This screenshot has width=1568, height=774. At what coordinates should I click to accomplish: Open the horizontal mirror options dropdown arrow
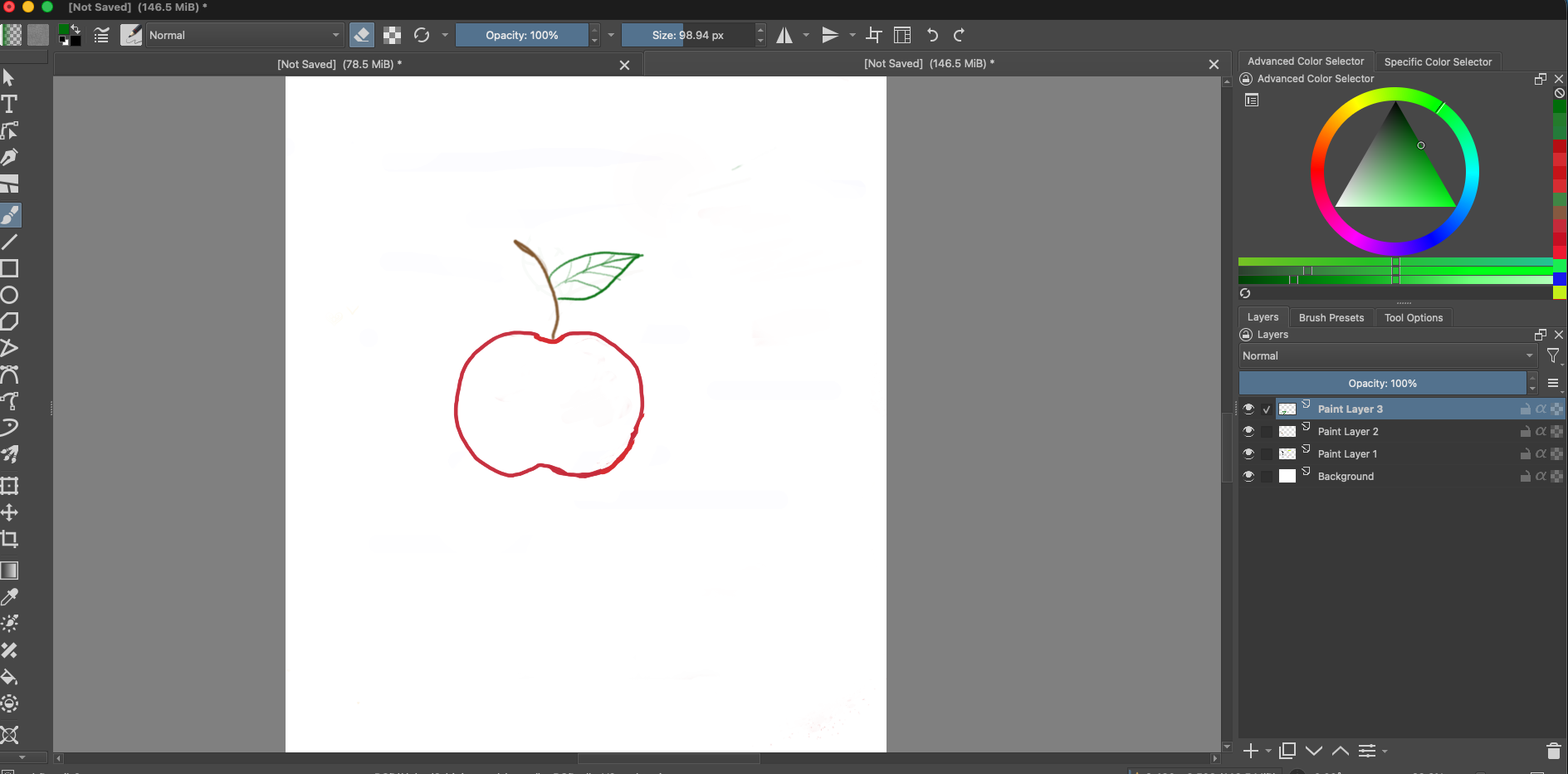pyautogui.click(x=806, y=35)
